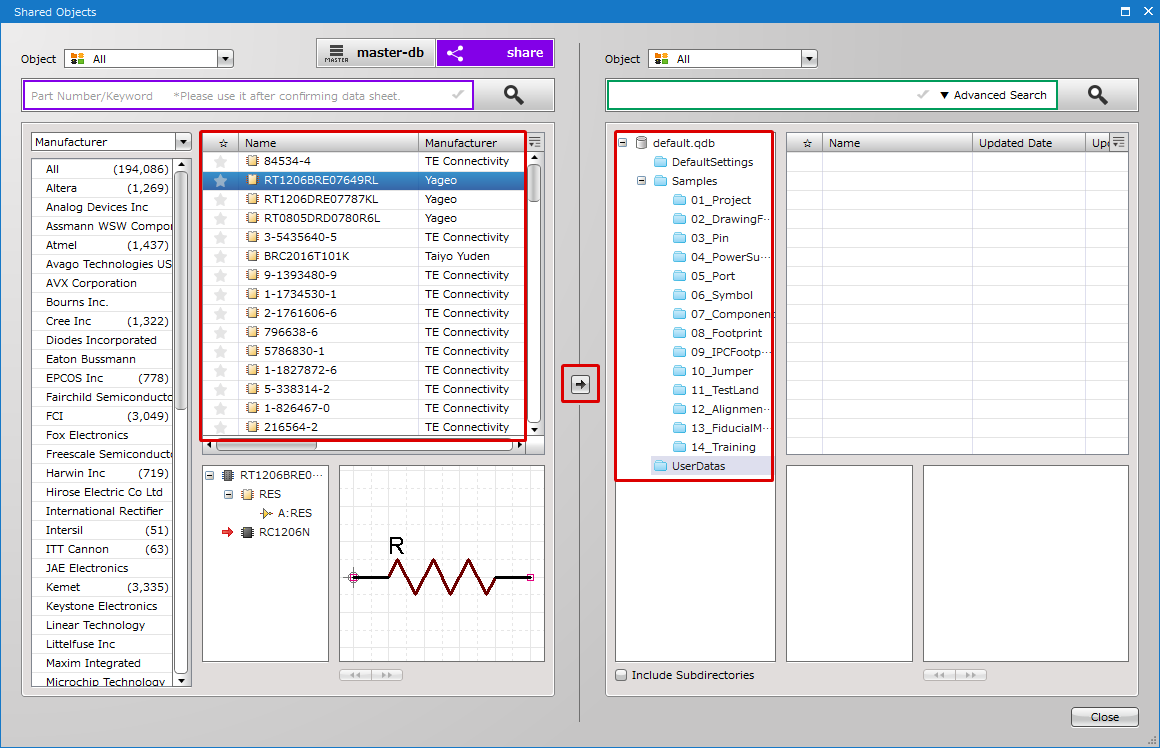Image resolution: width=1160 pixels, height=748 pixels.
Task: Click the transfer arrow button between panels
Action: (x=580, y=384)
